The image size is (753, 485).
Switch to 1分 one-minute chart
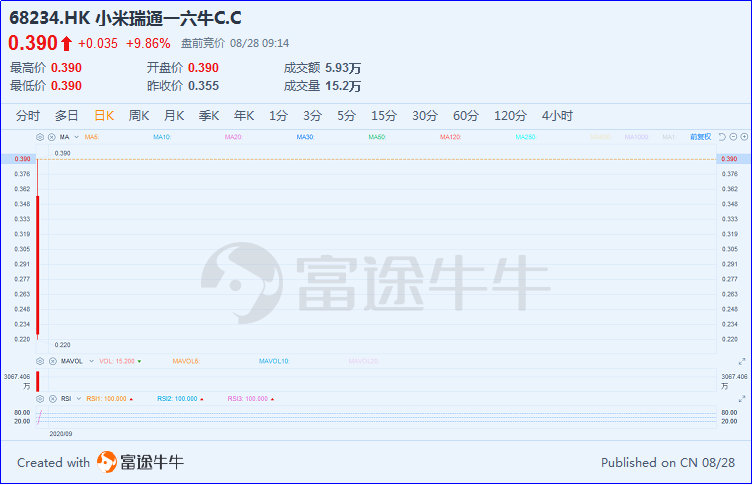point(278,116)
